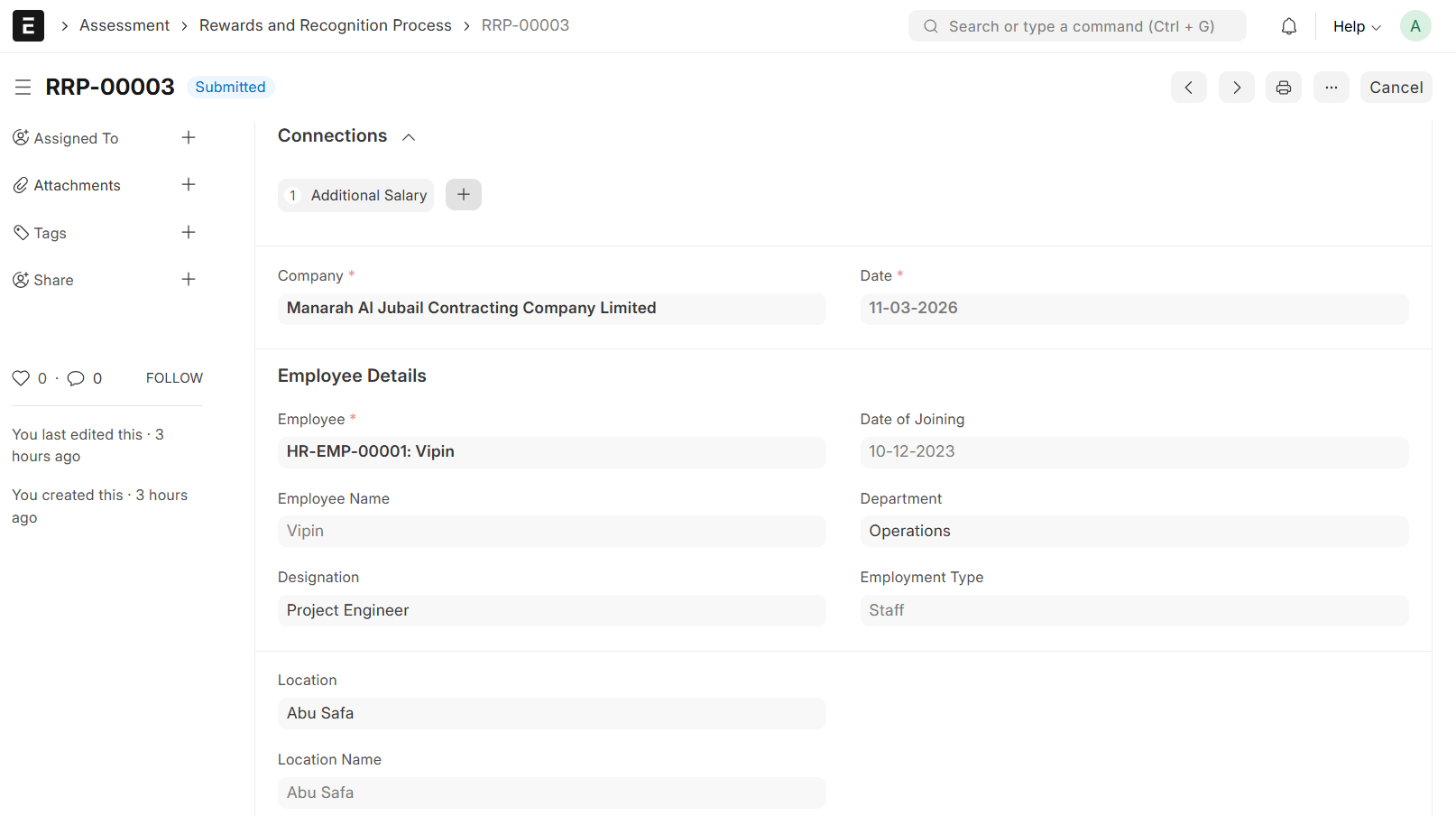This screenshot has width=1456, height=816.
Task: Open the three-dot more actions menu
Action: (1331, 88)
